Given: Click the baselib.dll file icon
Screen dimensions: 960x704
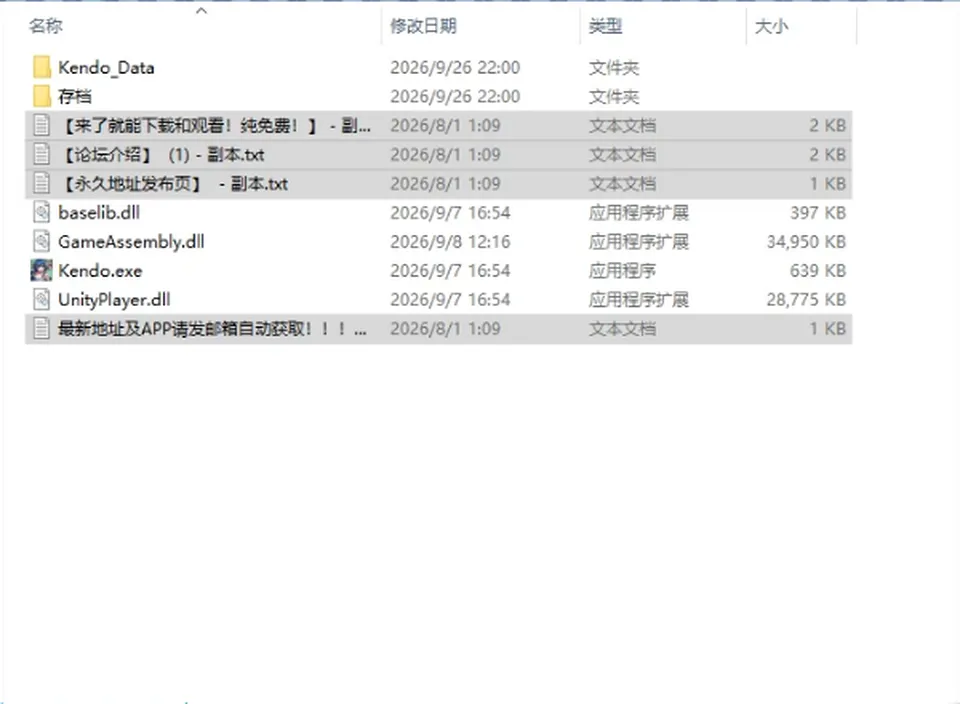Looking at the screenshot, I should pos(42,212).
